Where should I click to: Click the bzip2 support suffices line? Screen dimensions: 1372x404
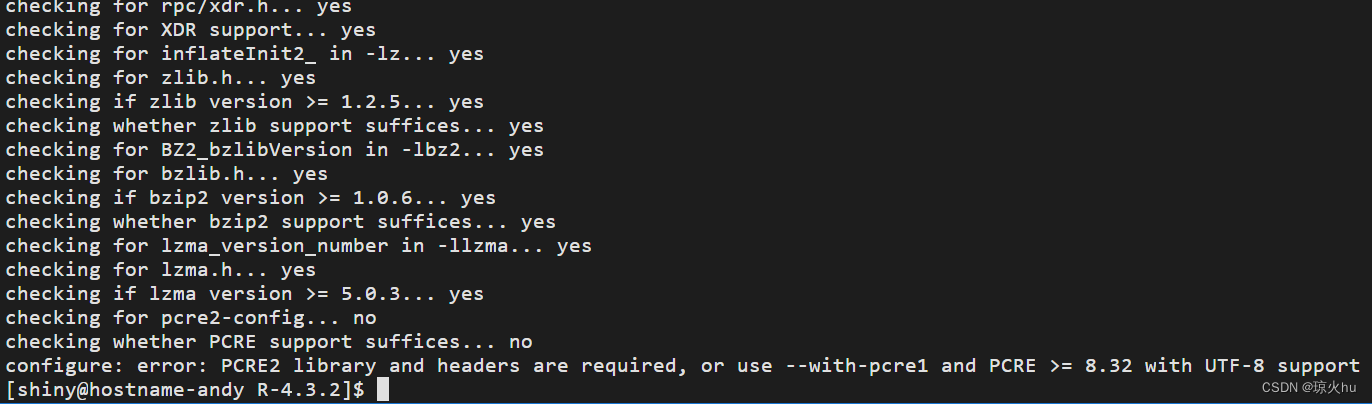tap(280, 222)
